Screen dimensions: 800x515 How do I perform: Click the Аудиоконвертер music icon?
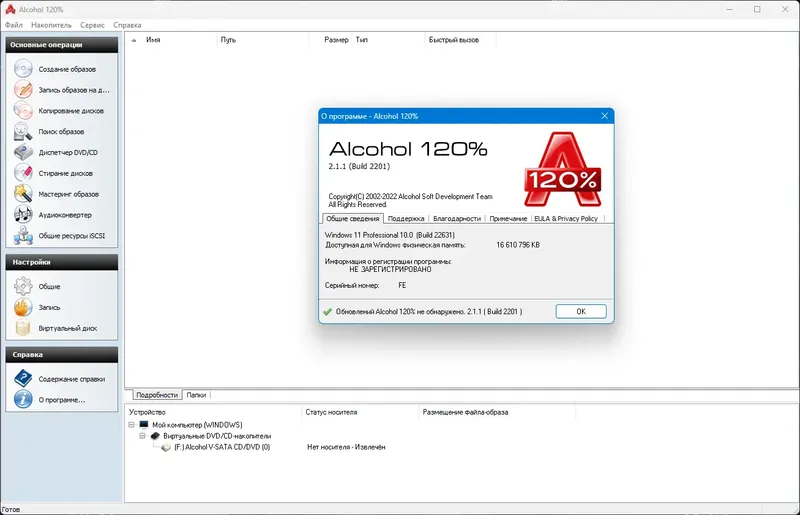23,215
